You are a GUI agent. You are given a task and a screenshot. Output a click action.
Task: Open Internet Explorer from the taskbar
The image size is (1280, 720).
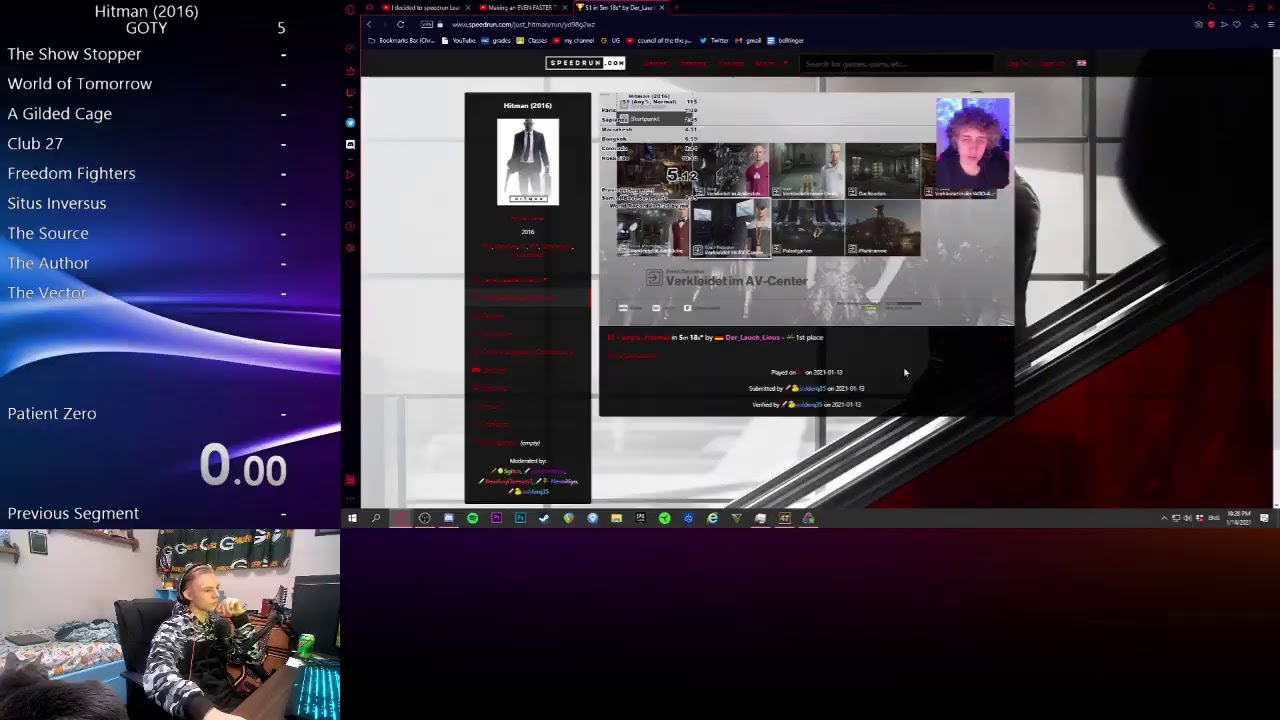(712, 518)
